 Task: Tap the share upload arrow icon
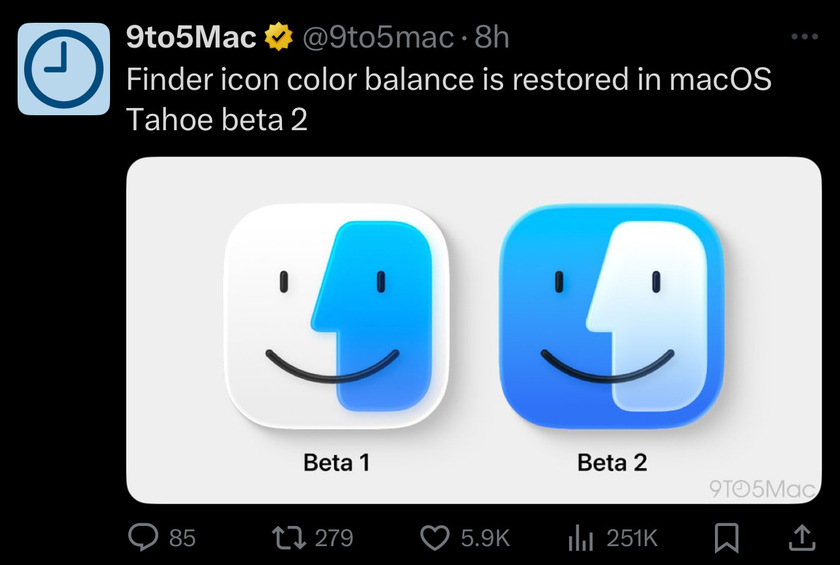click(802, 538)
